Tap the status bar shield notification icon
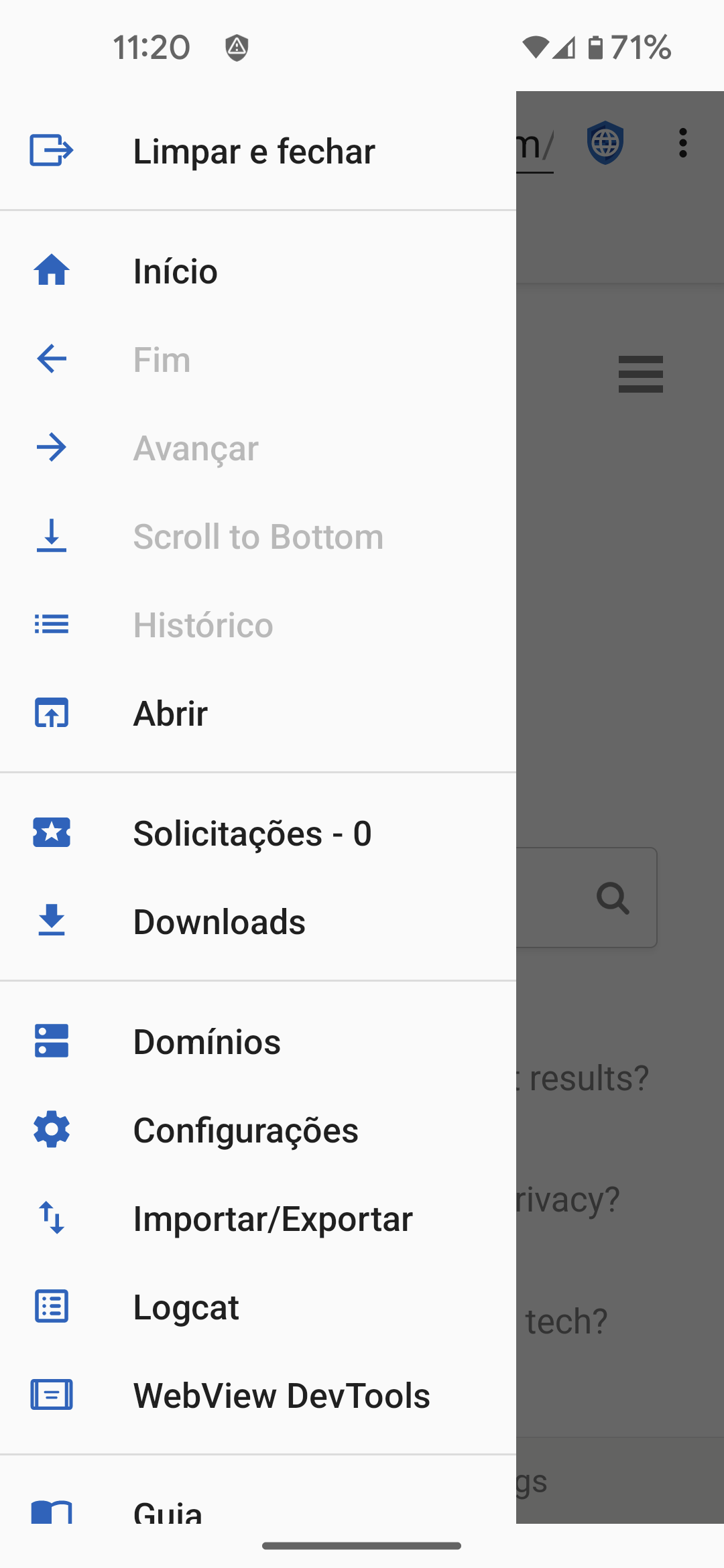This screenshot has height=1568, width=724. pyautogui.click(x=237, y=48)
